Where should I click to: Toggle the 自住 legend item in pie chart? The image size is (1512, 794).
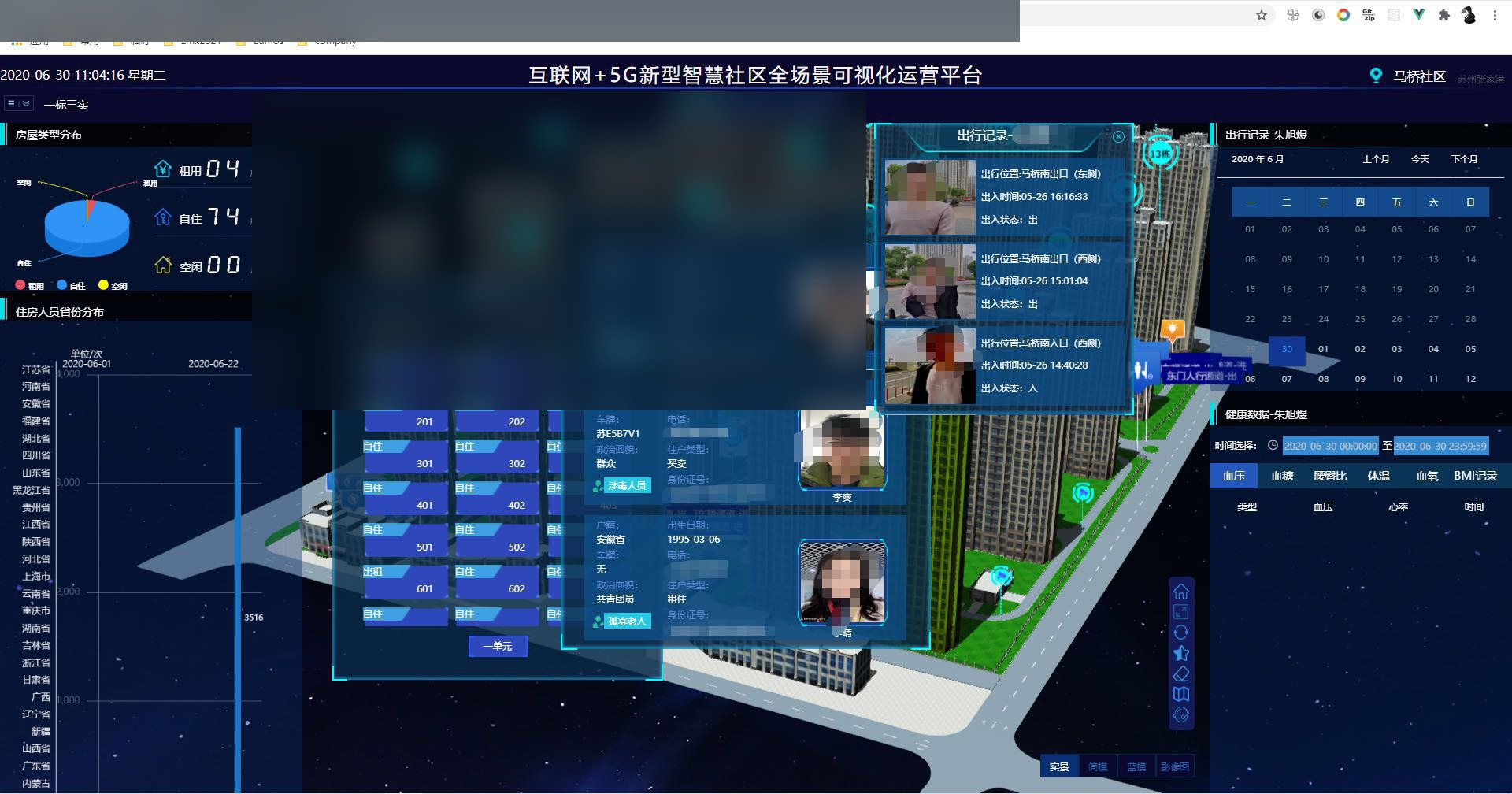[72, 285]
